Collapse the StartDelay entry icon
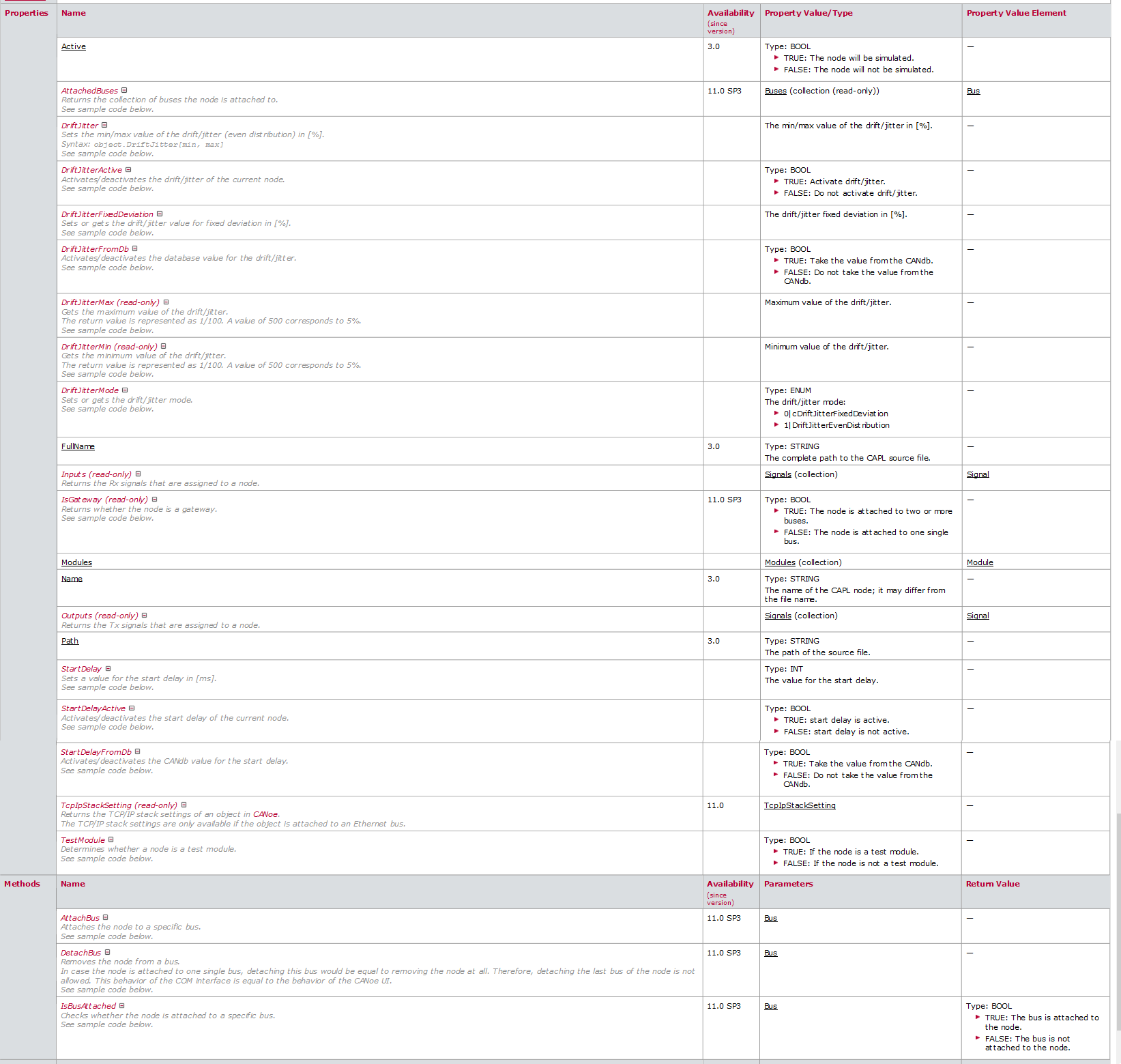Viewport: 1121px width, 1064px height. tap(108, 668)
